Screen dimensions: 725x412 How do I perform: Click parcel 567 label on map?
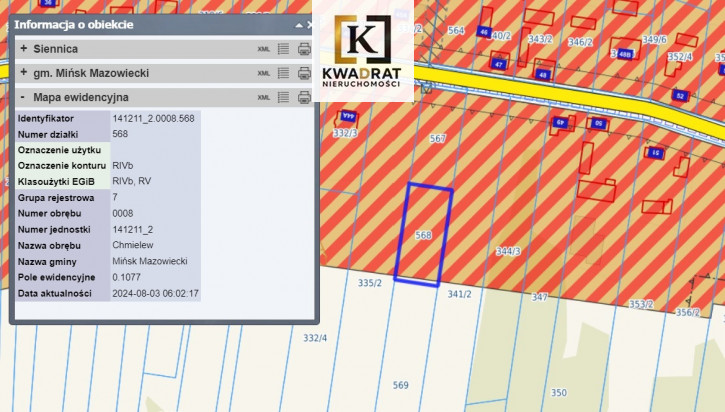[437, 138]
